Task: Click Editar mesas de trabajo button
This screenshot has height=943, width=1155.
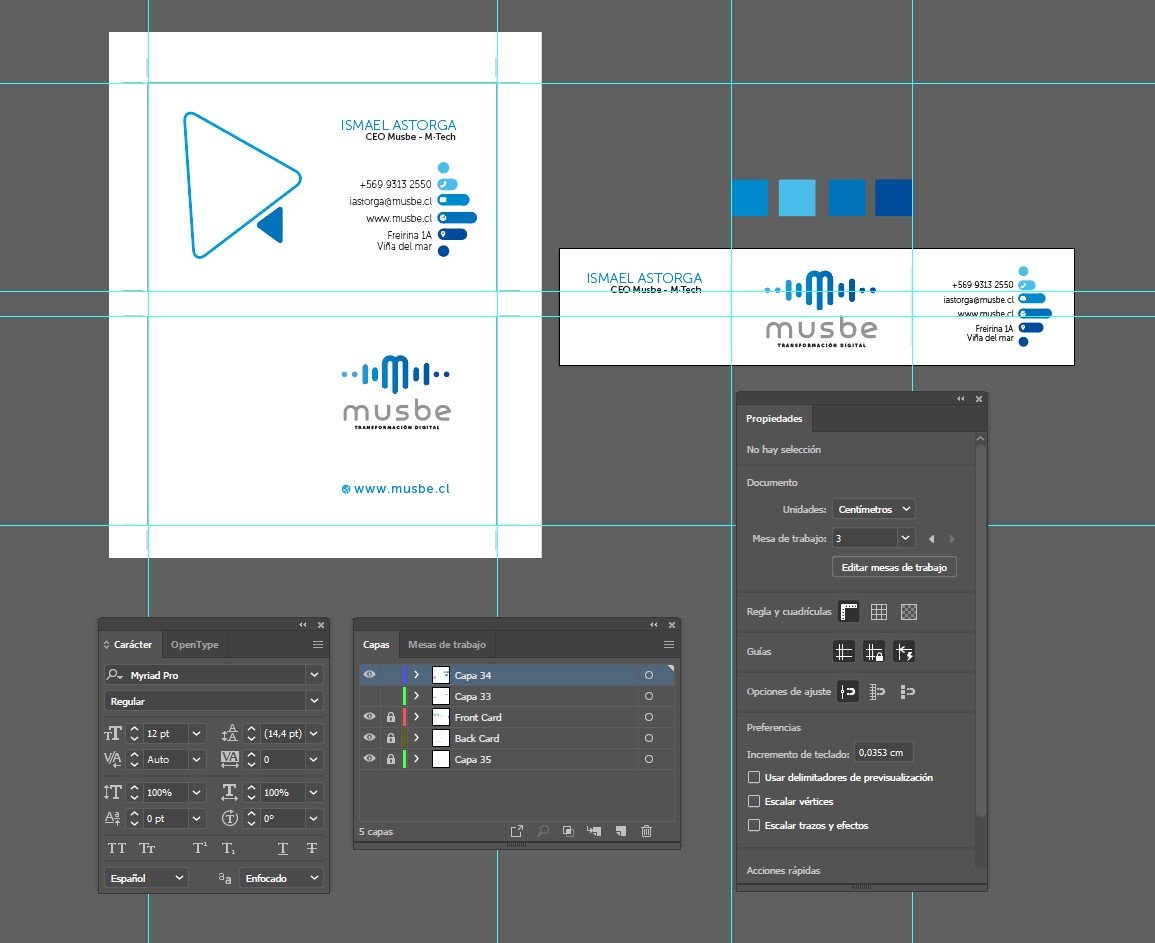Action: click(x=894, y=567)
